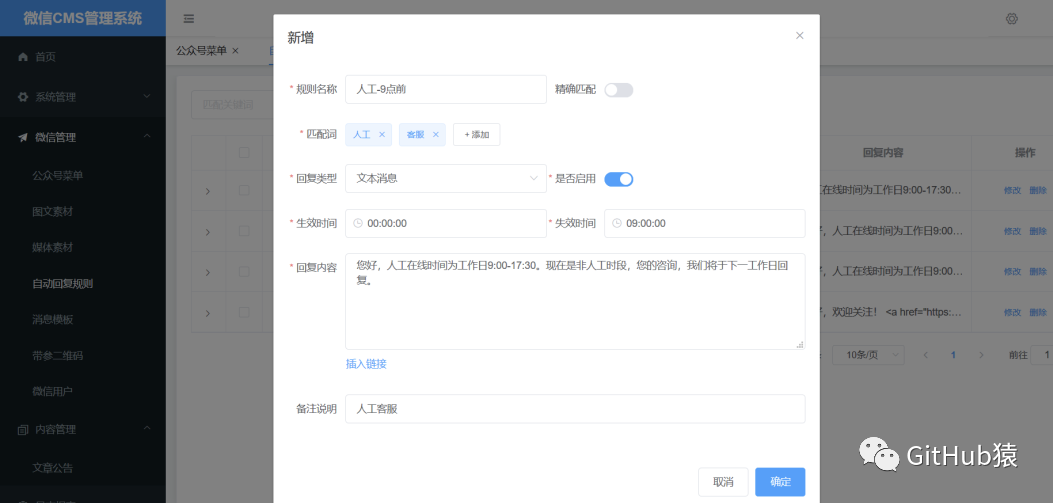Click the 回复内容 text area
Image resolution: width=1053 pixels, height=503 pixels.
click(x=575, y=301)
